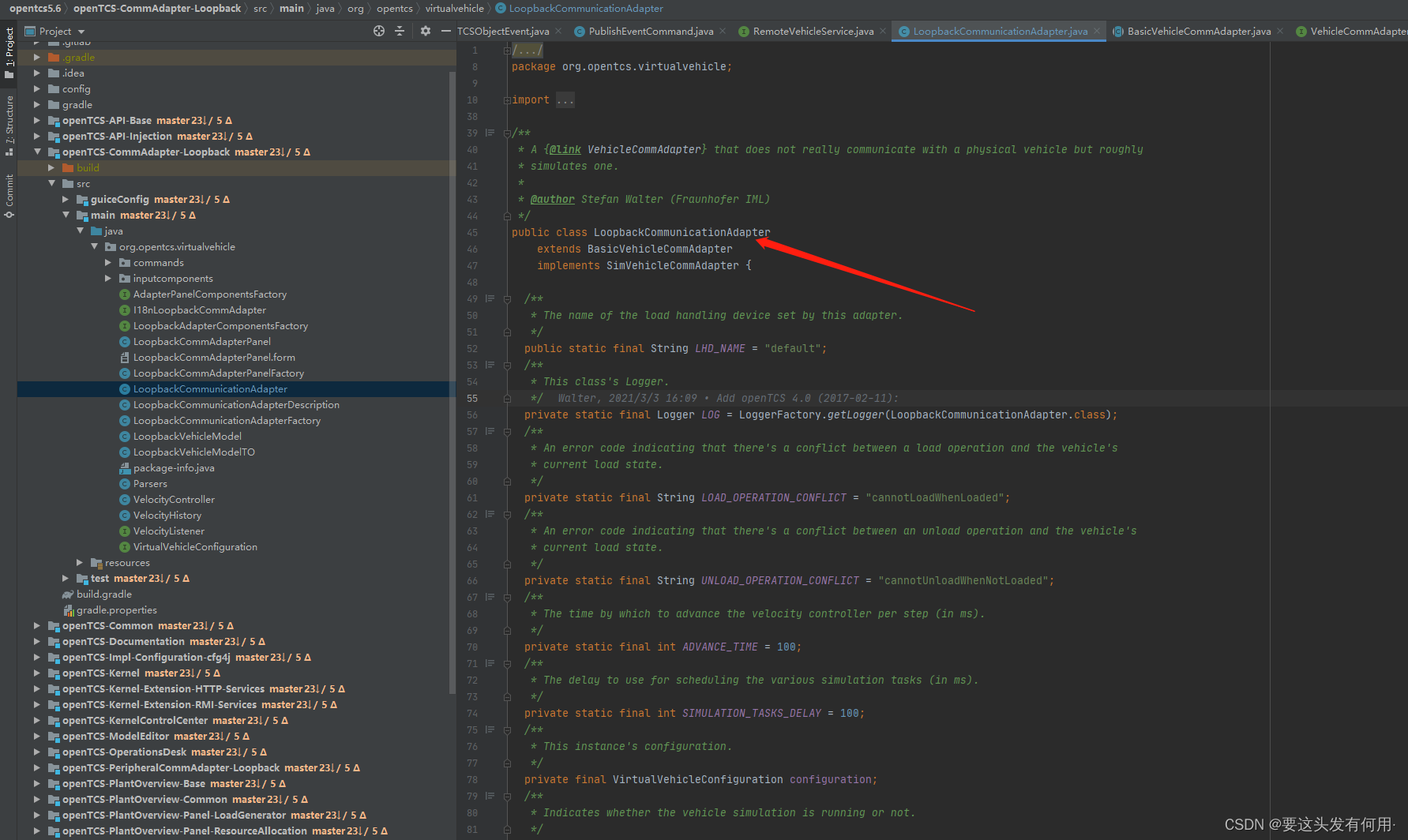Click the rendered-doc gutter icon on line 49

point(490,298)
